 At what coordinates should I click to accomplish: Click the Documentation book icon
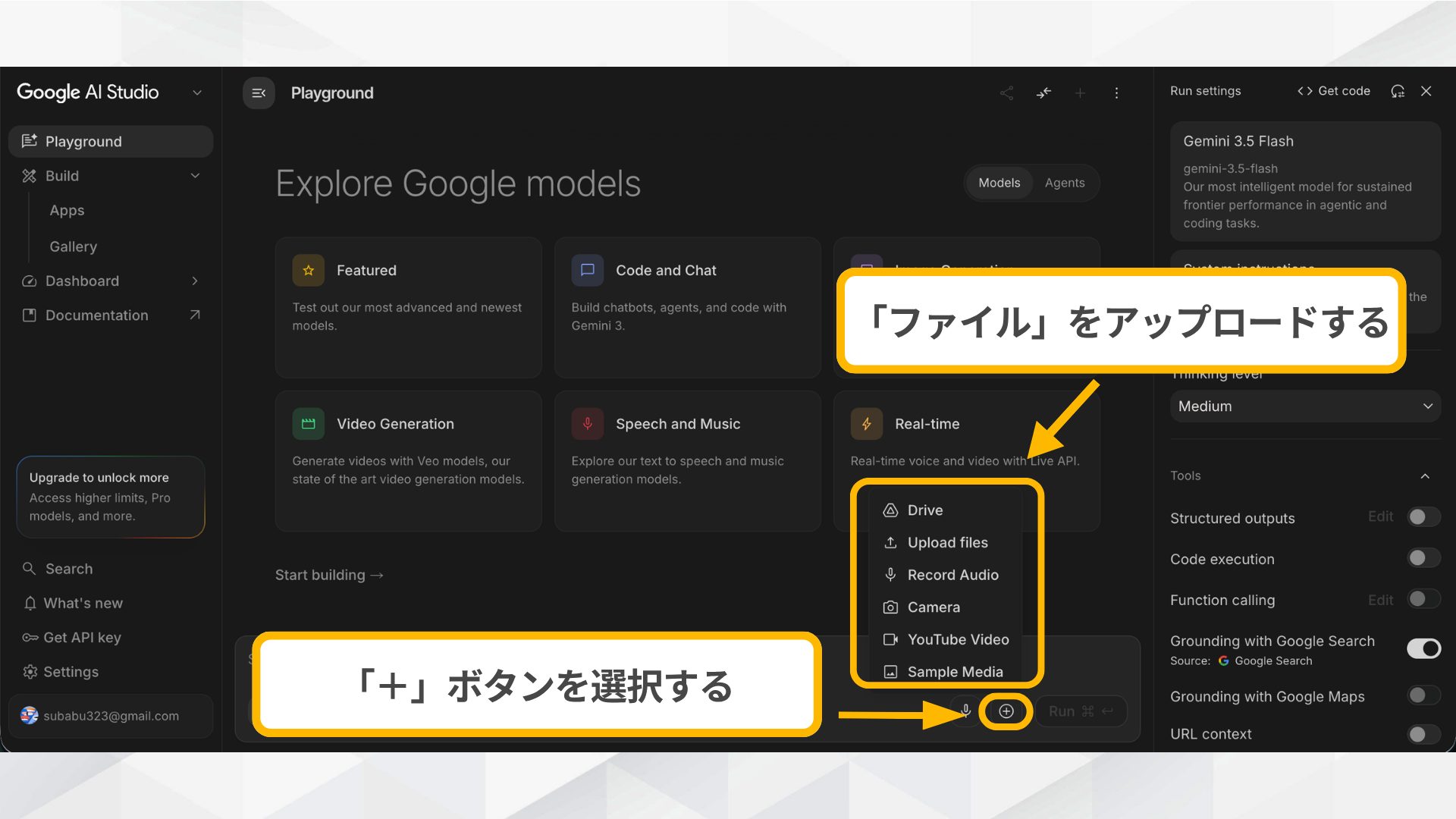pyautogui.click(x=30, y=315)
